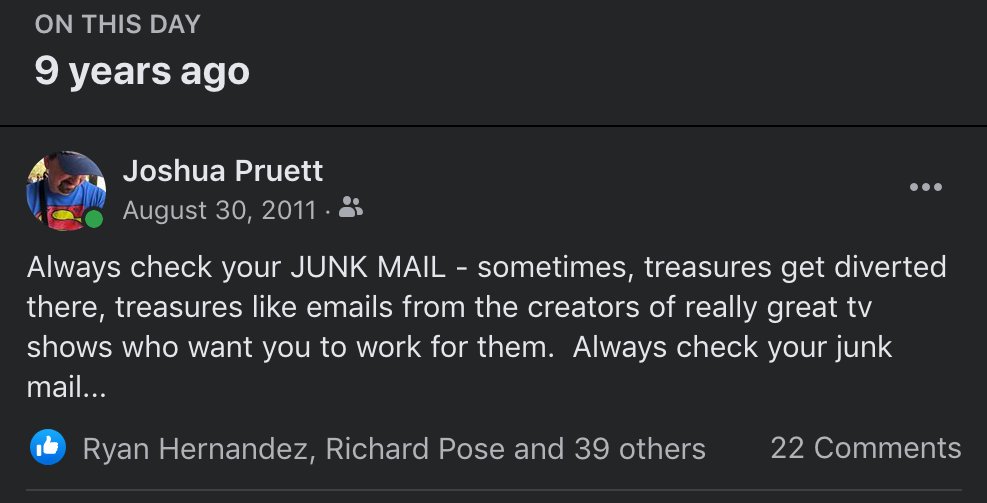This screenshot has height=503, width=987.
Task: Click the trailing mail... at post end
Action: pos(66,388)
